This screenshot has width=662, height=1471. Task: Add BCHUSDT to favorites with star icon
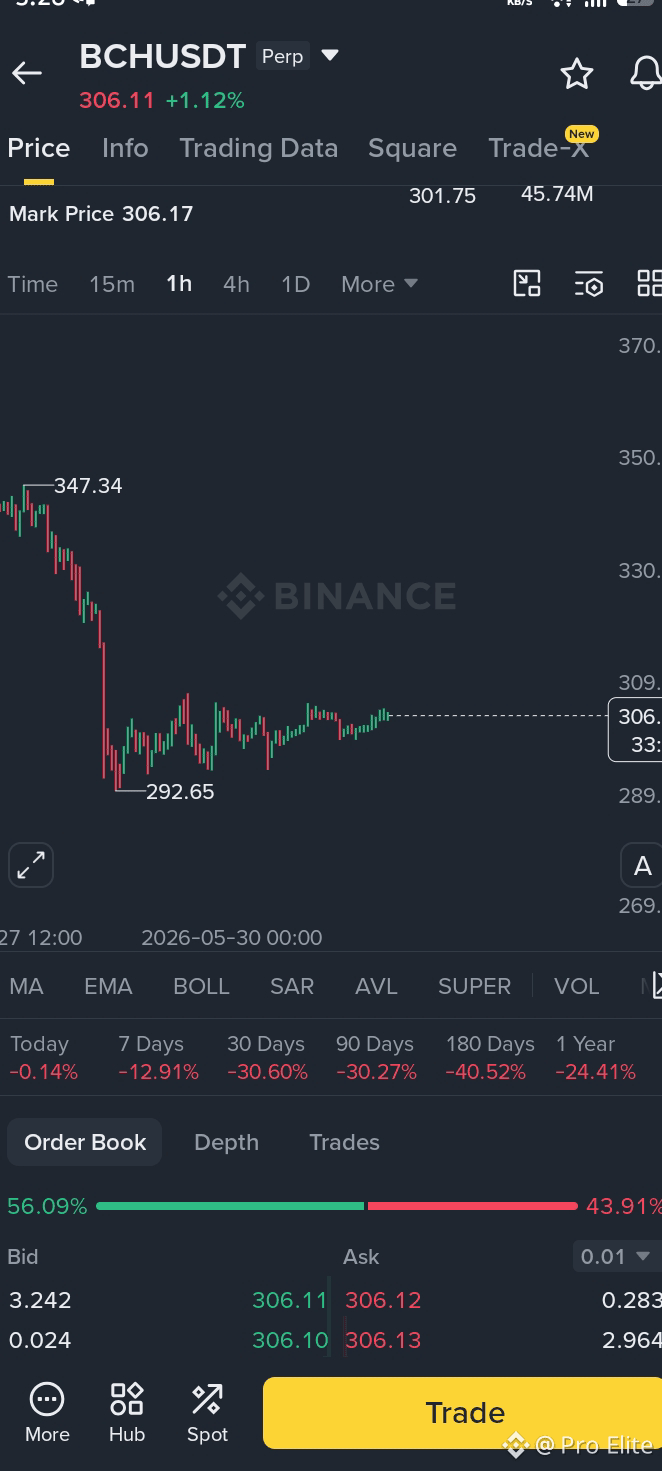(x=577, y=73)
